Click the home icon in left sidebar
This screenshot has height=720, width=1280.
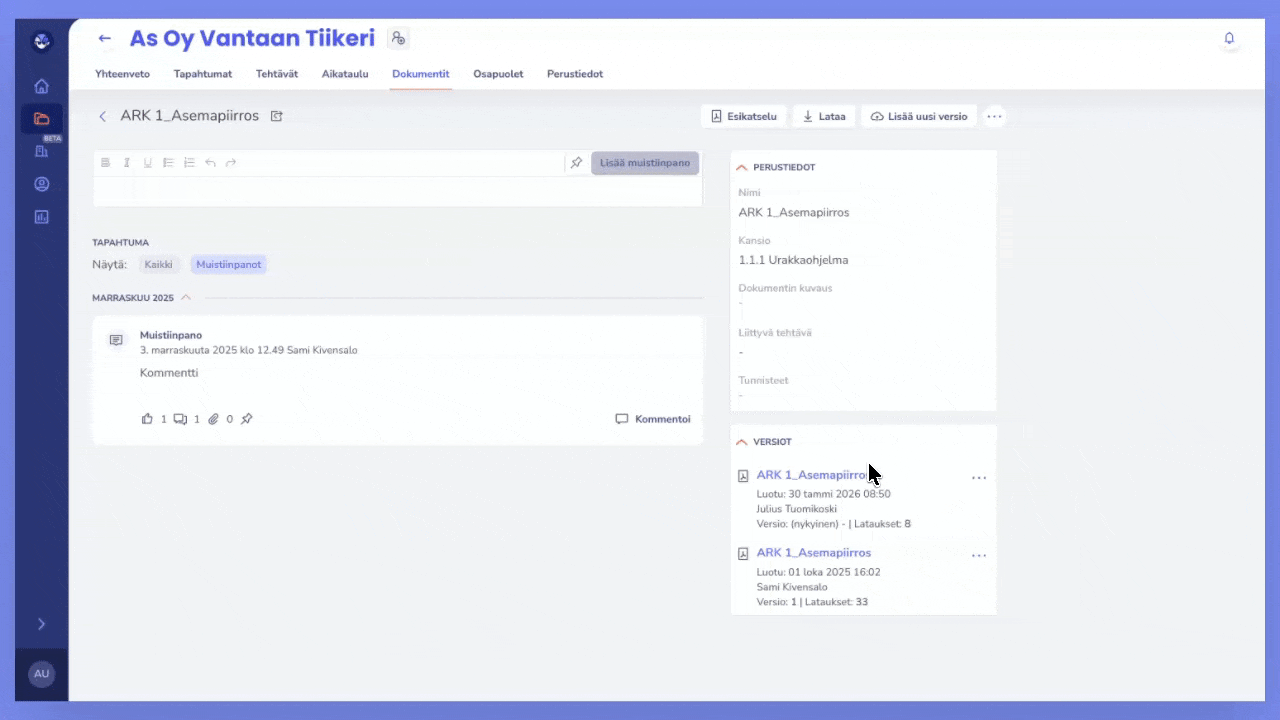41,86
